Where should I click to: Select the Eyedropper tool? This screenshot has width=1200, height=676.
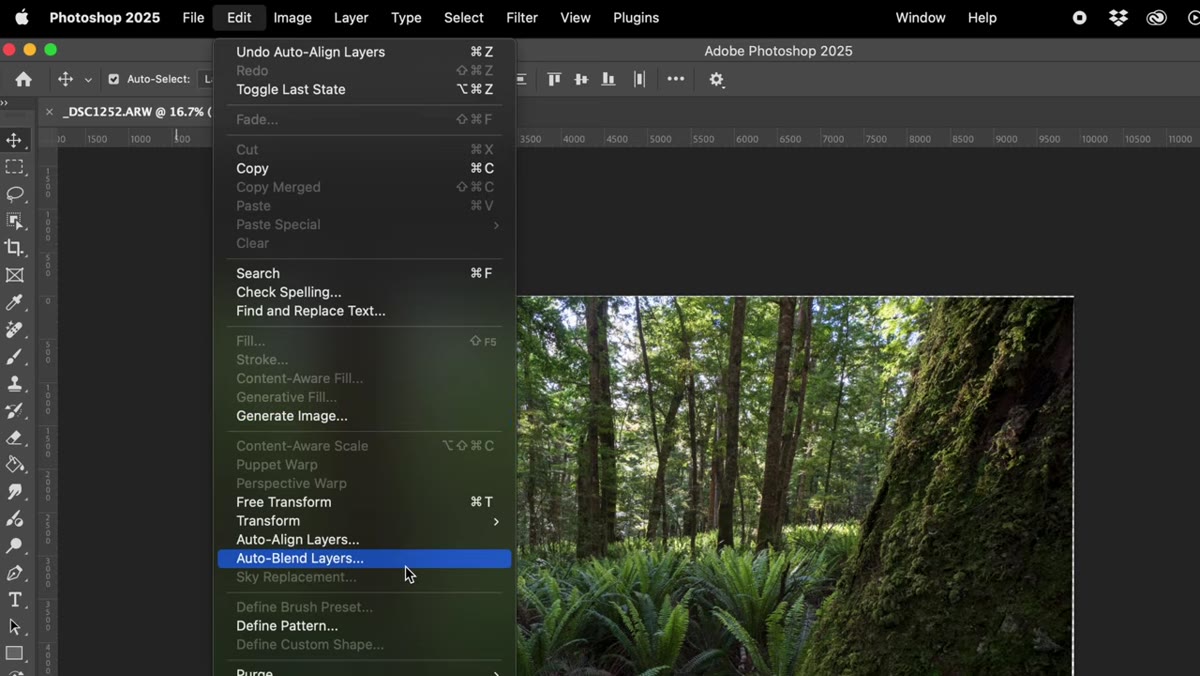point(14,302)
